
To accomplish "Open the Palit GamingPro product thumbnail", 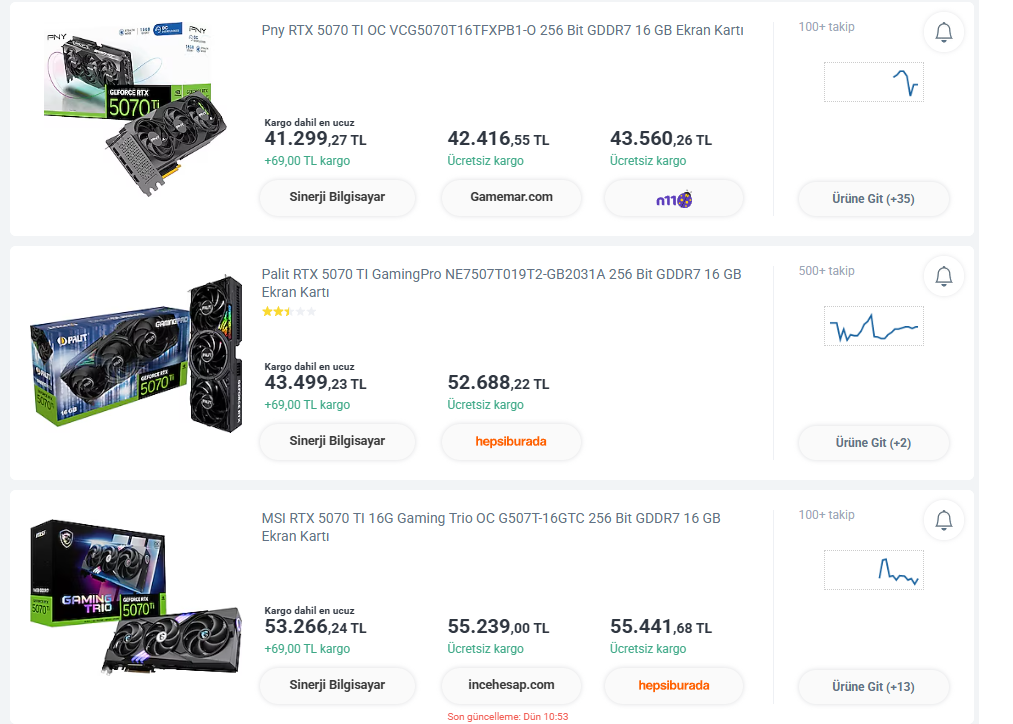I will [x=137, y=357].
